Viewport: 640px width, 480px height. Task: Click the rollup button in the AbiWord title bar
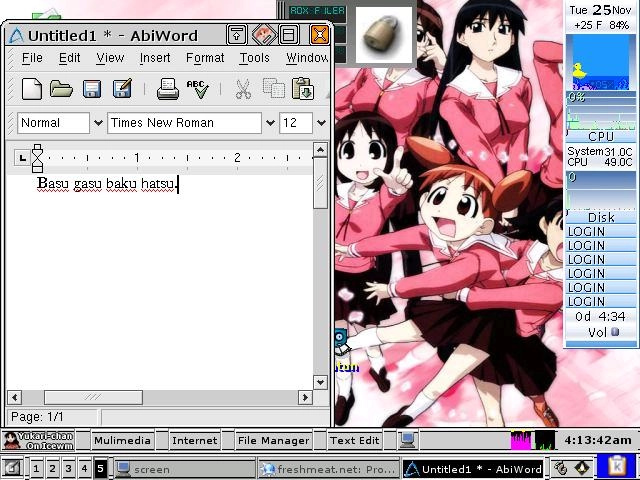[236, 35]
